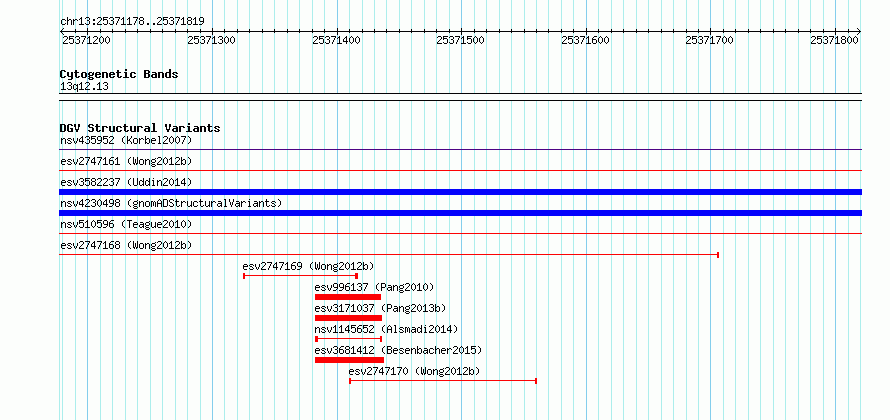Click the thin red esv2747161 variant line

460,170
